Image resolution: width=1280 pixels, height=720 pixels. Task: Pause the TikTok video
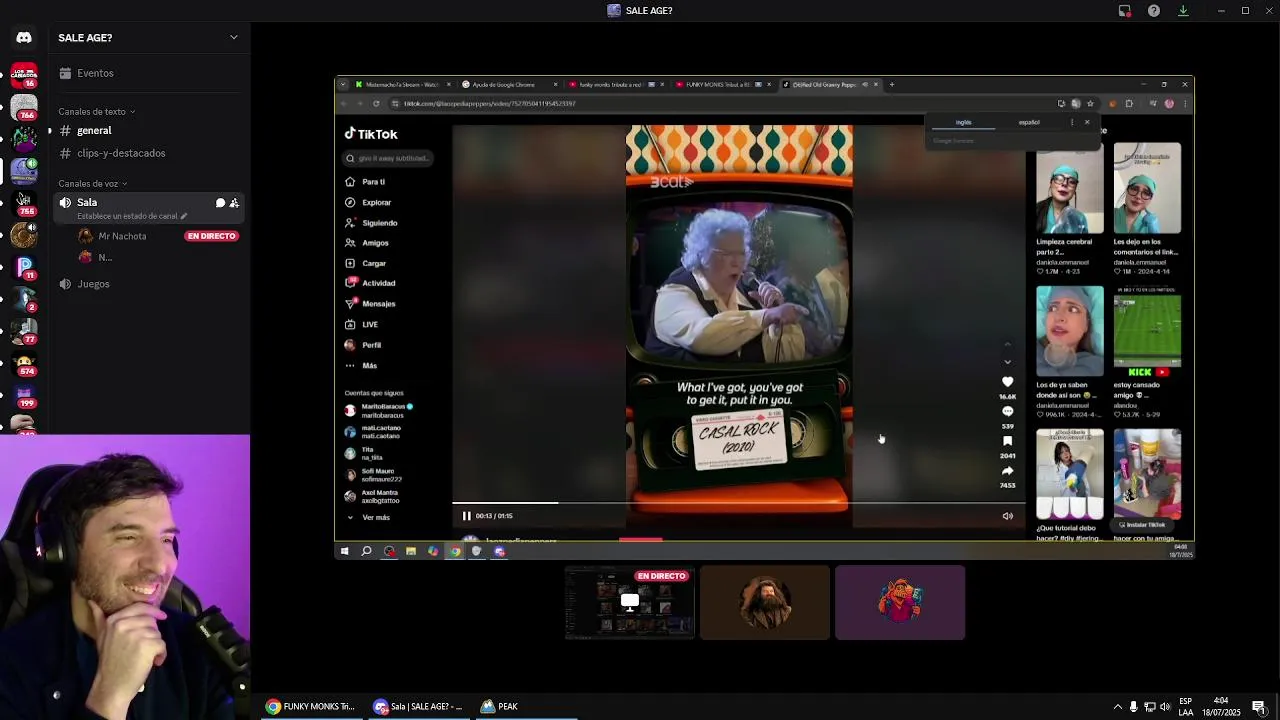466,516
